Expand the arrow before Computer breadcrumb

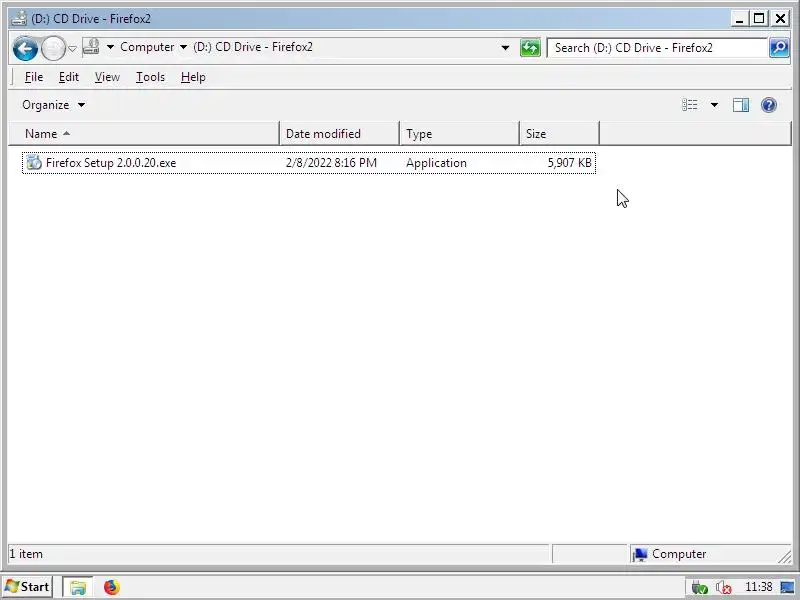click(110, 47)
